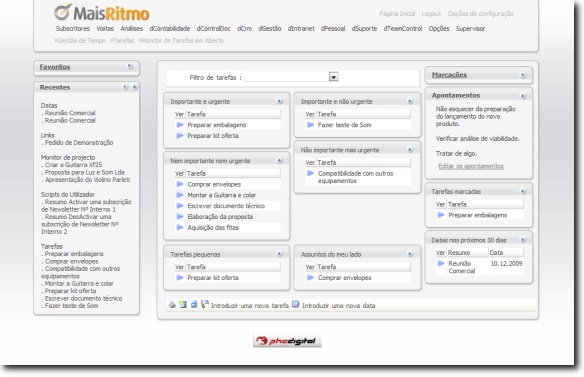Viewport: 584px width, 377px height.
Task: Open the Filtro de tarefas dropdown
Action: click(333, 77)
